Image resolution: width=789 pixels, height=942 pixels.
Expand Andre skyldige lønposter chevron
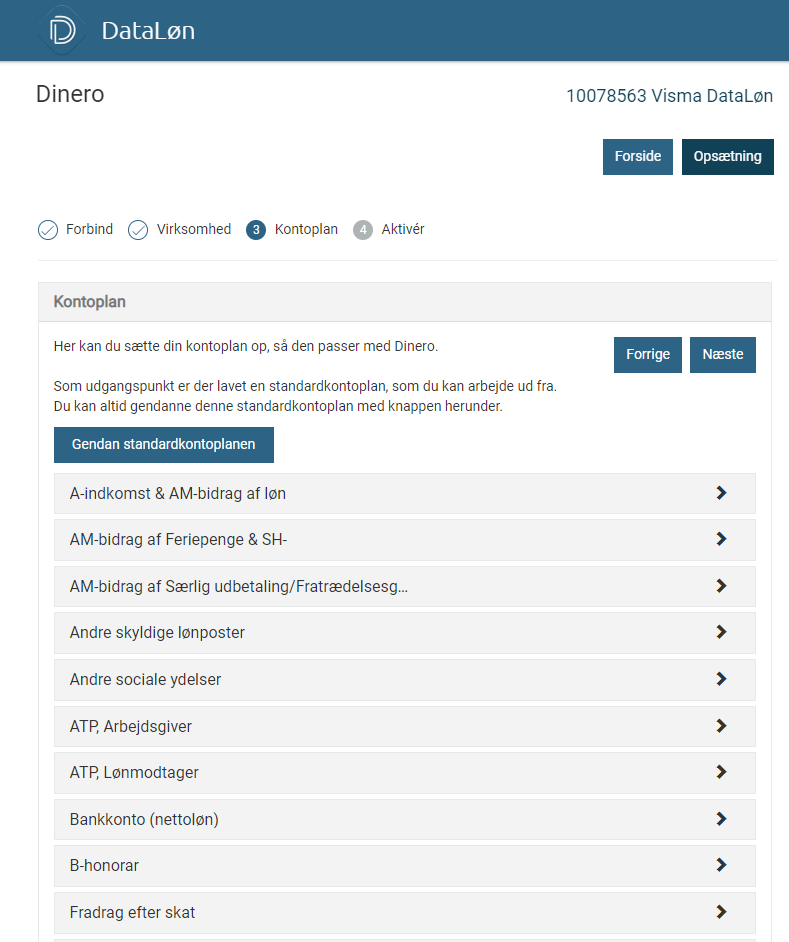click(x=722, y=632)
